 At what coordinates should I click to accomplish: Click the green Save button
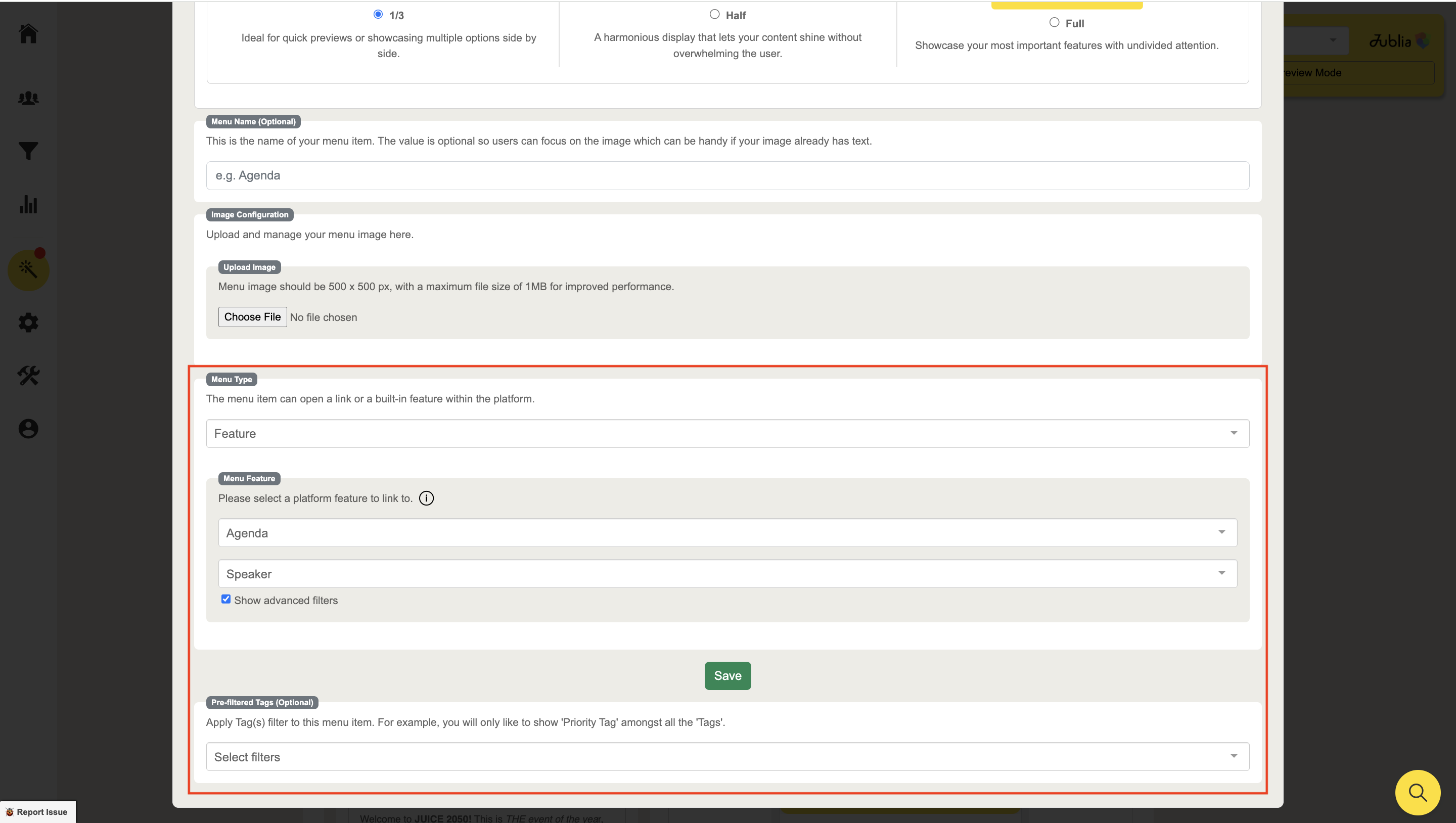click(727, 675)
